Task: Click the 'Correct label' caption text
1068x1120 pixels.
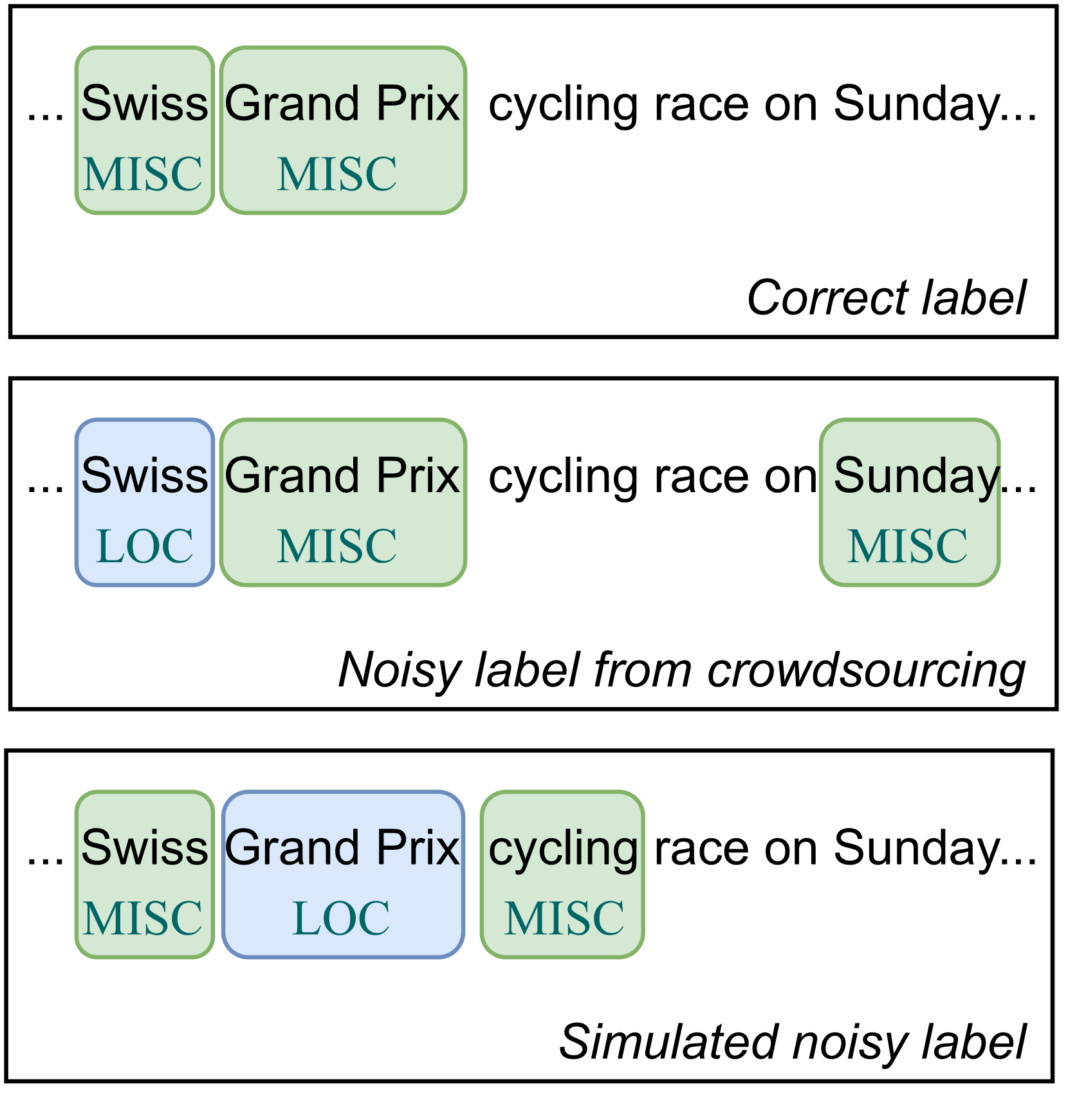Action: pos(886,298)
